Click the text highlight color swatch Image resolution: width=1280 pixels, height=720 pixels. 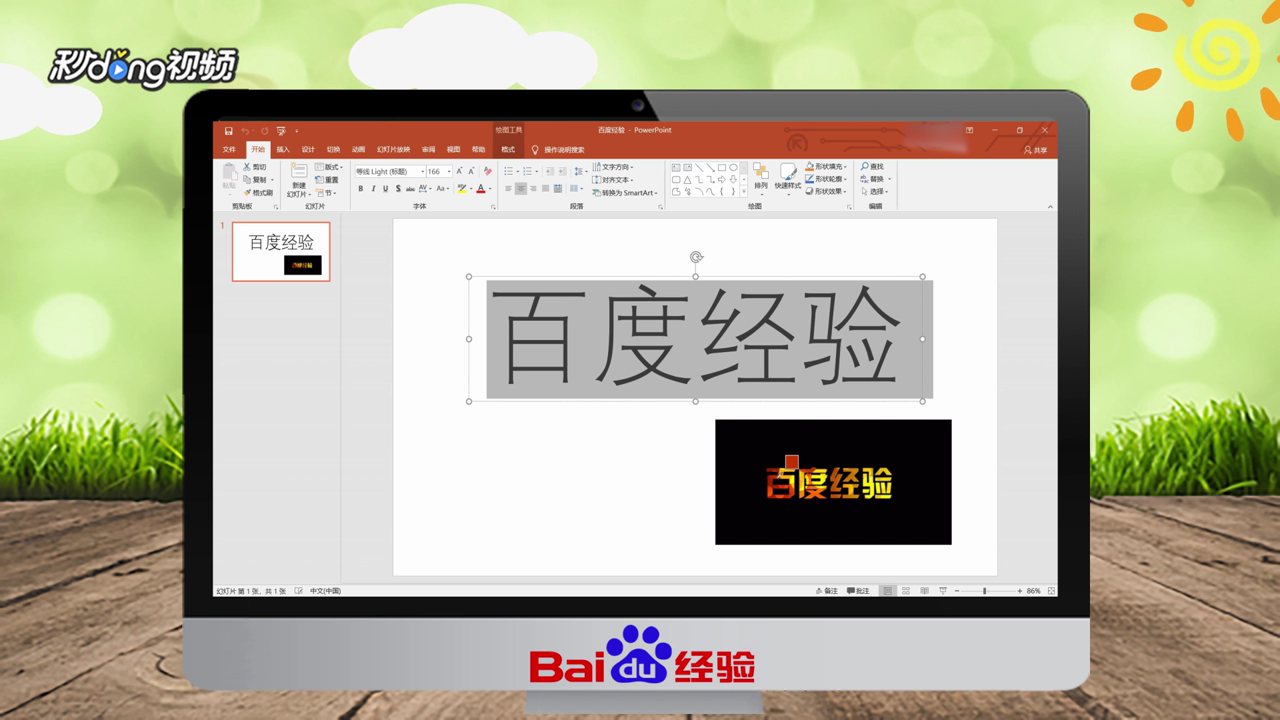[x=462, y=188]
